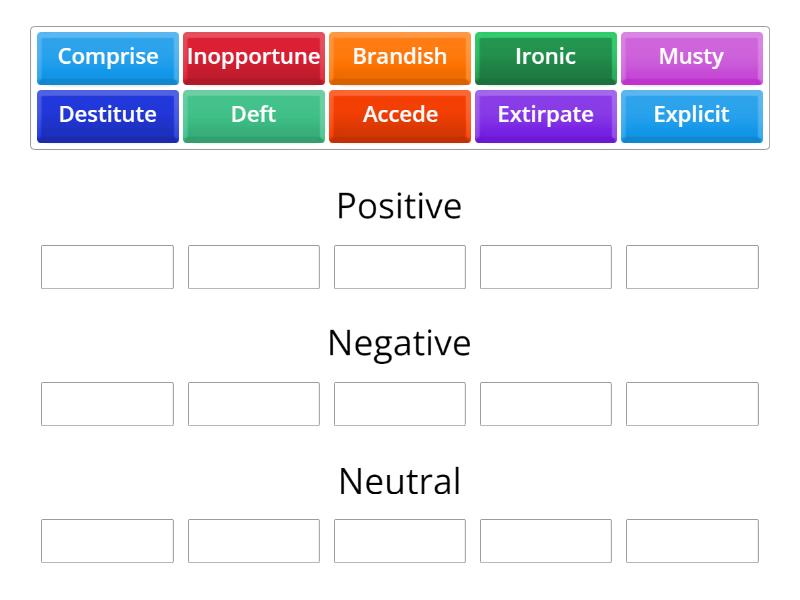Click the Explicit word tile
The image size is (800, 600).
point(692,115)
